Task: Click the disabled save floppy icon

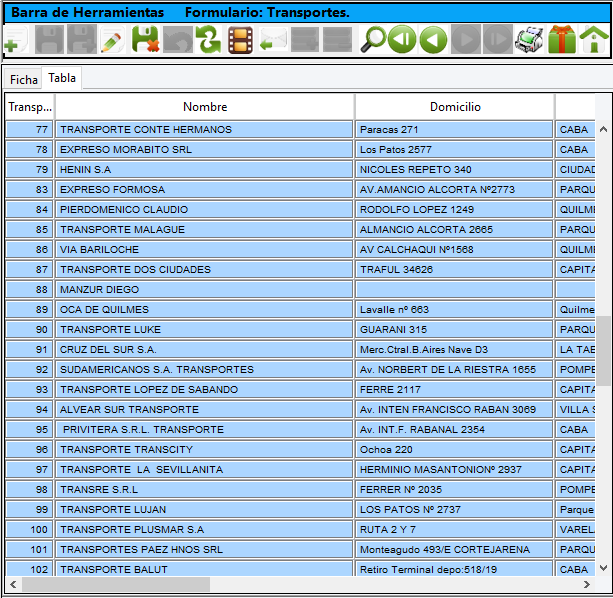Action: (49, 39)
